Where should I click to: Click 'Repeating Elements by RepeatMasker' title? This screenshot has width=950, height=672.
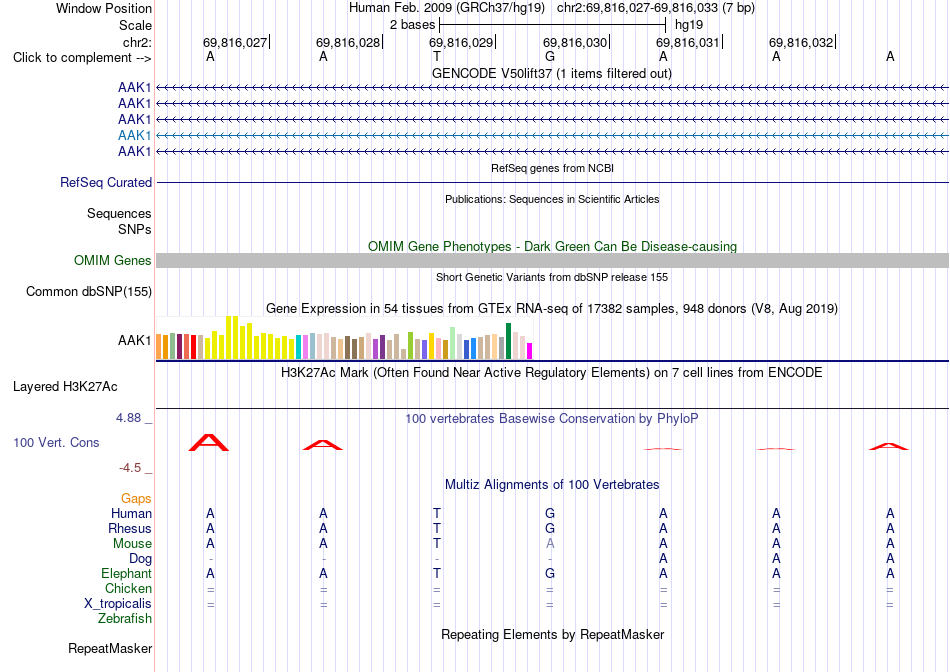point(553,634)
